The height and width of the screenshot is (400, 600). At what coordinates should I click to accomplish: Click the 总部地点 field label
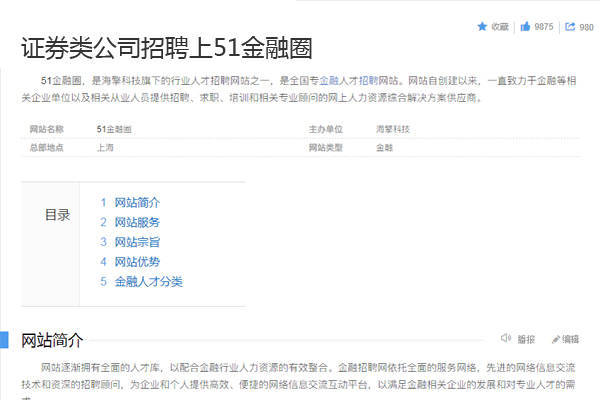pyautogui.click(x=47, y=148)
